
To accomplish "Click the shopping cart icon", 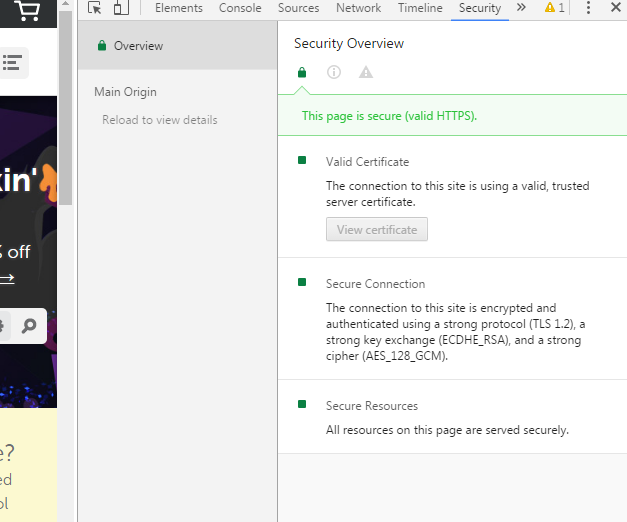I will 27,11.
